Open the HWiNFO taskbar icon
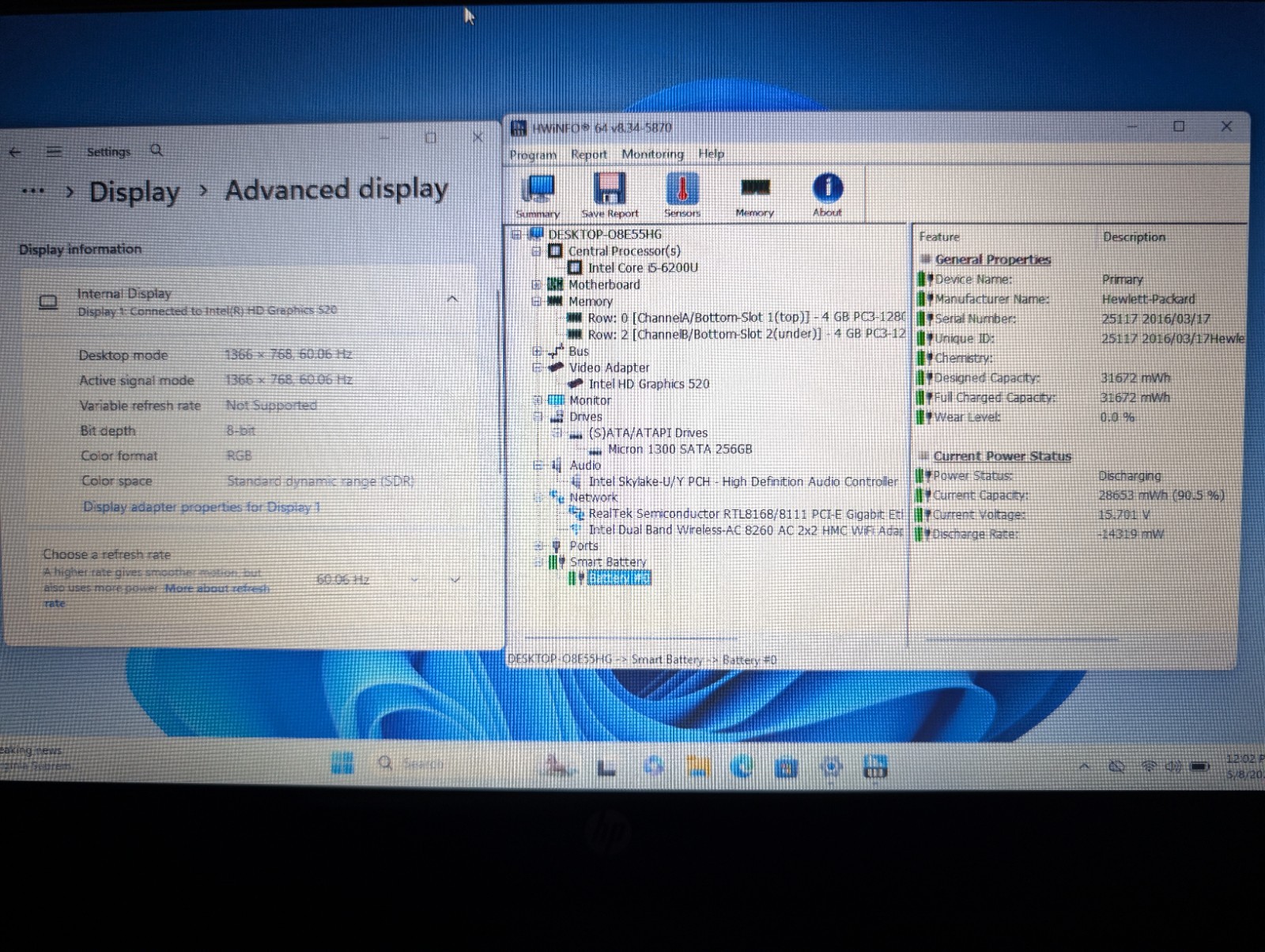Viewport: 1265px width, 952px height. (874, 766)
